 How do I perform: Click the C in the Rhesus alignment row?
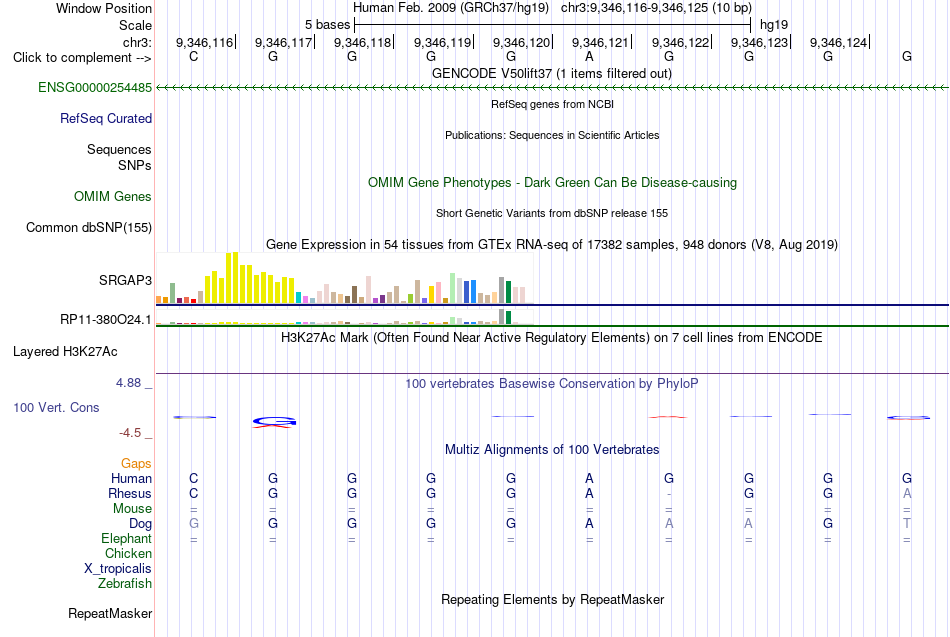point(193,494)
